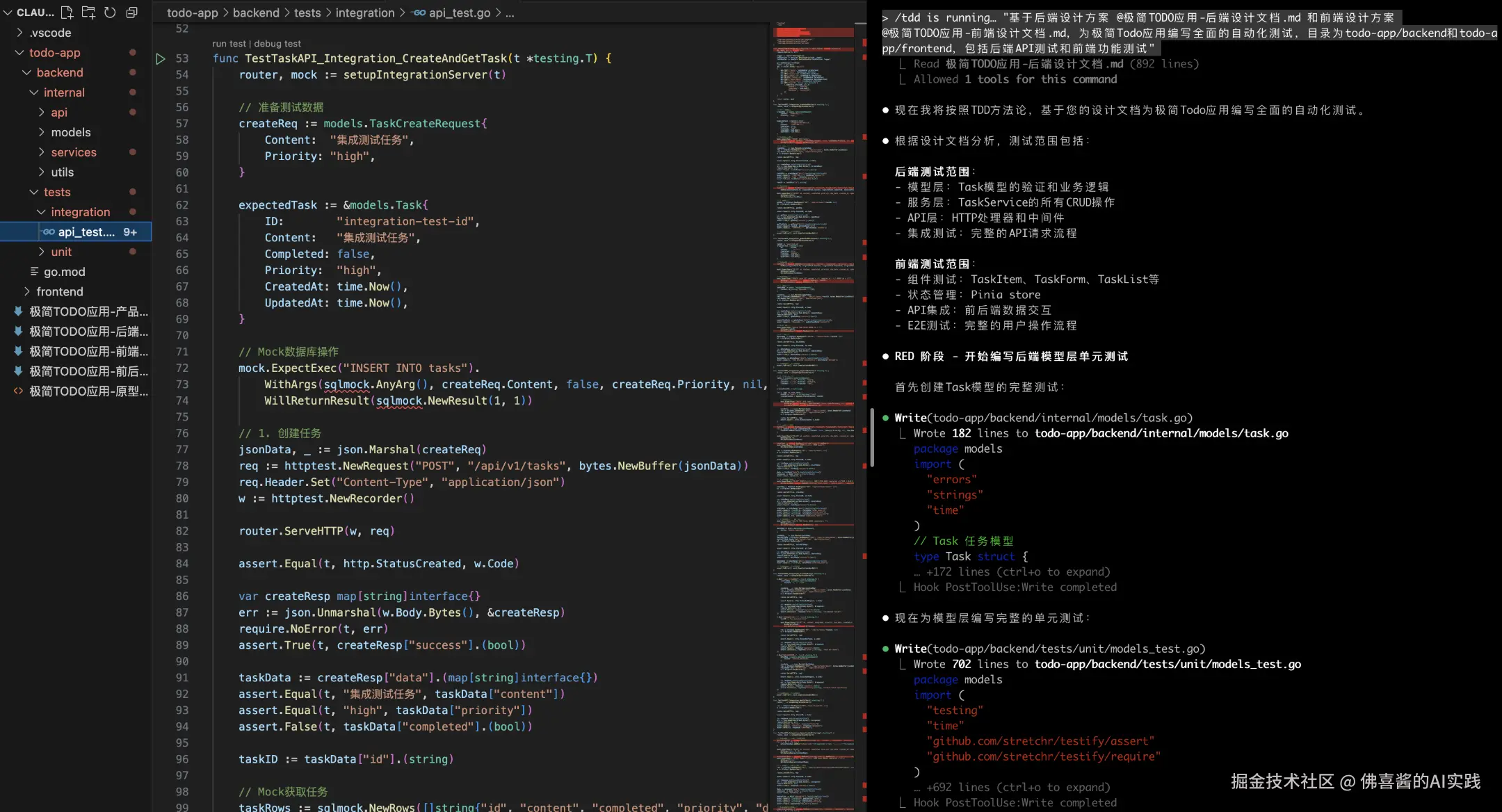
Task: Click the green run test gutter arrow
Action: [x=161, y=59]
